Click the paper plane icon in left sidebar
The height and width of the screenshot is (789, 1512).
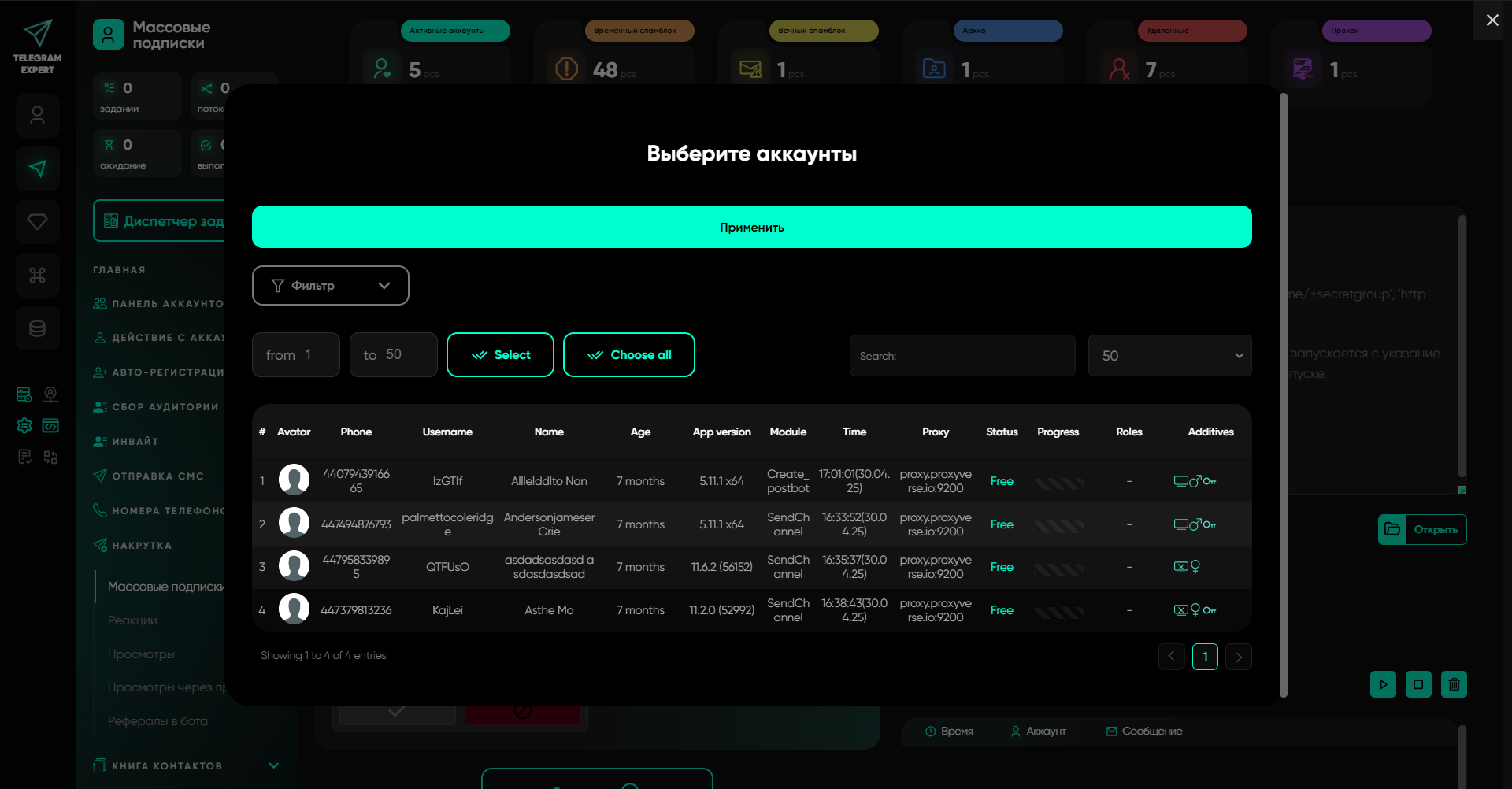[x=37, y=169]
